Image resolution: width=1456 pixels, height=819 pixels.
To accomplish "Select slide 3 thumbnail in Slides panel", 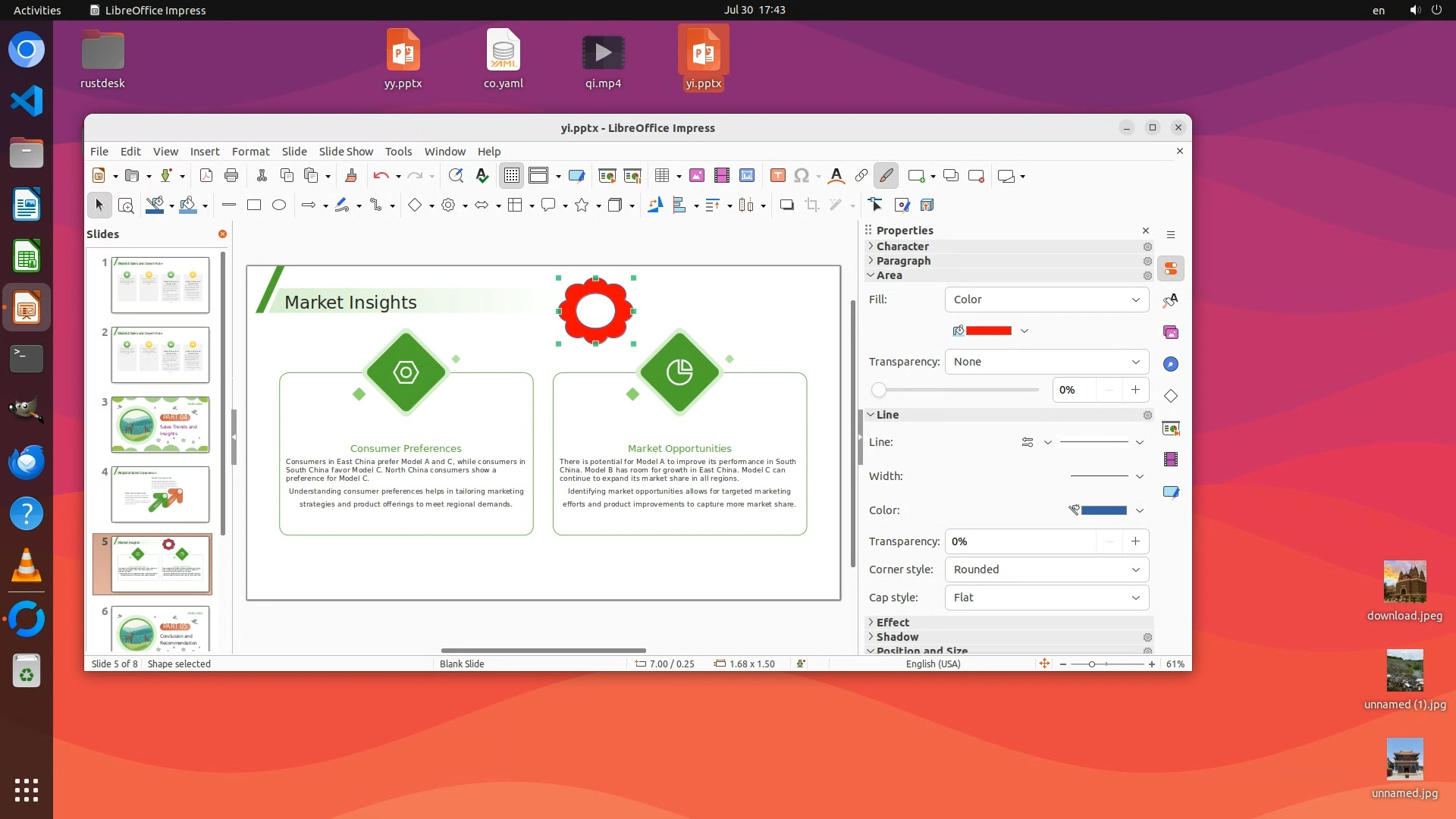I will 160,425.
